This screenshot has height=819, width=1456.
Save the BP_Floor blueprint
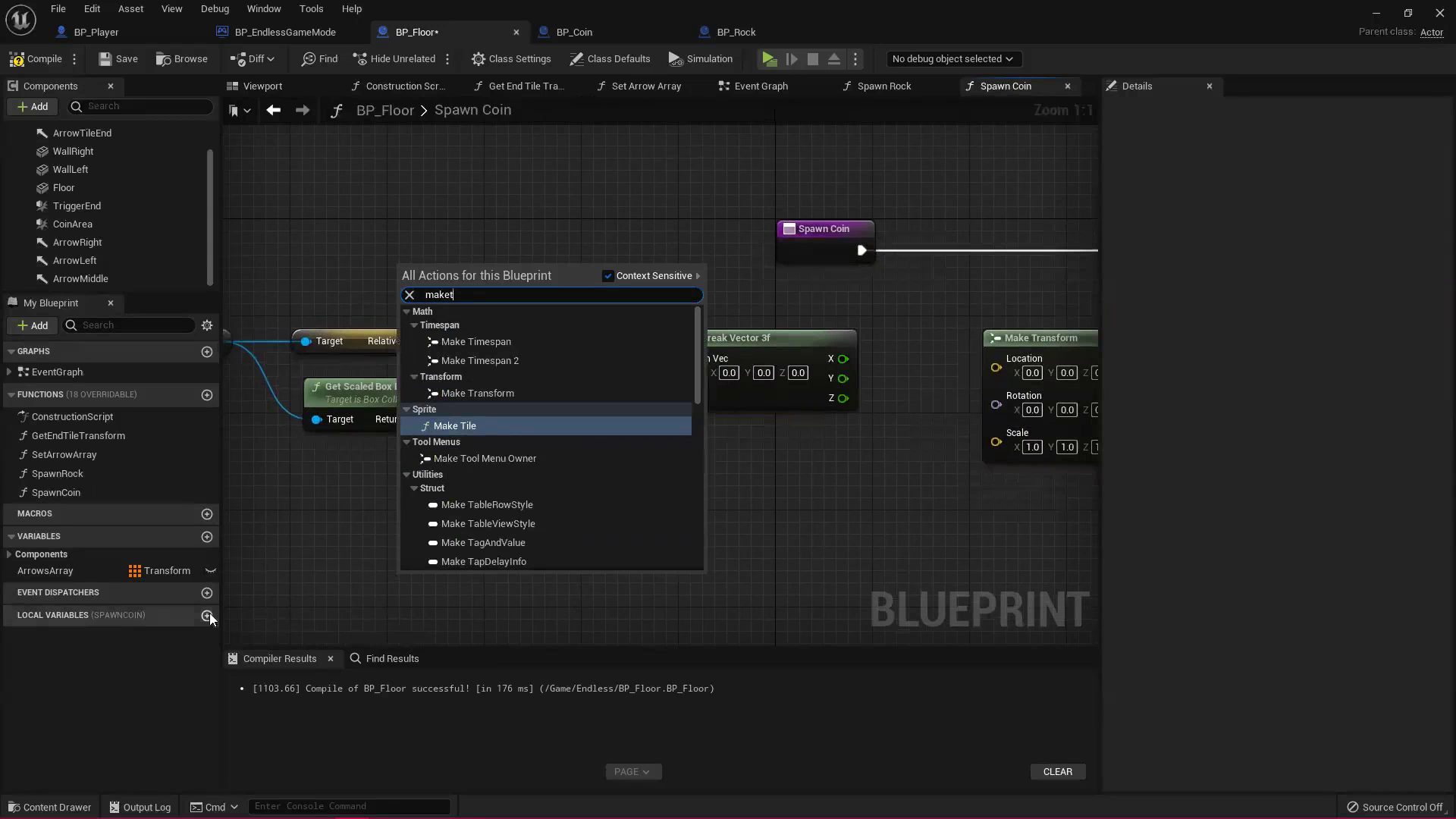[x=118, y=59]
